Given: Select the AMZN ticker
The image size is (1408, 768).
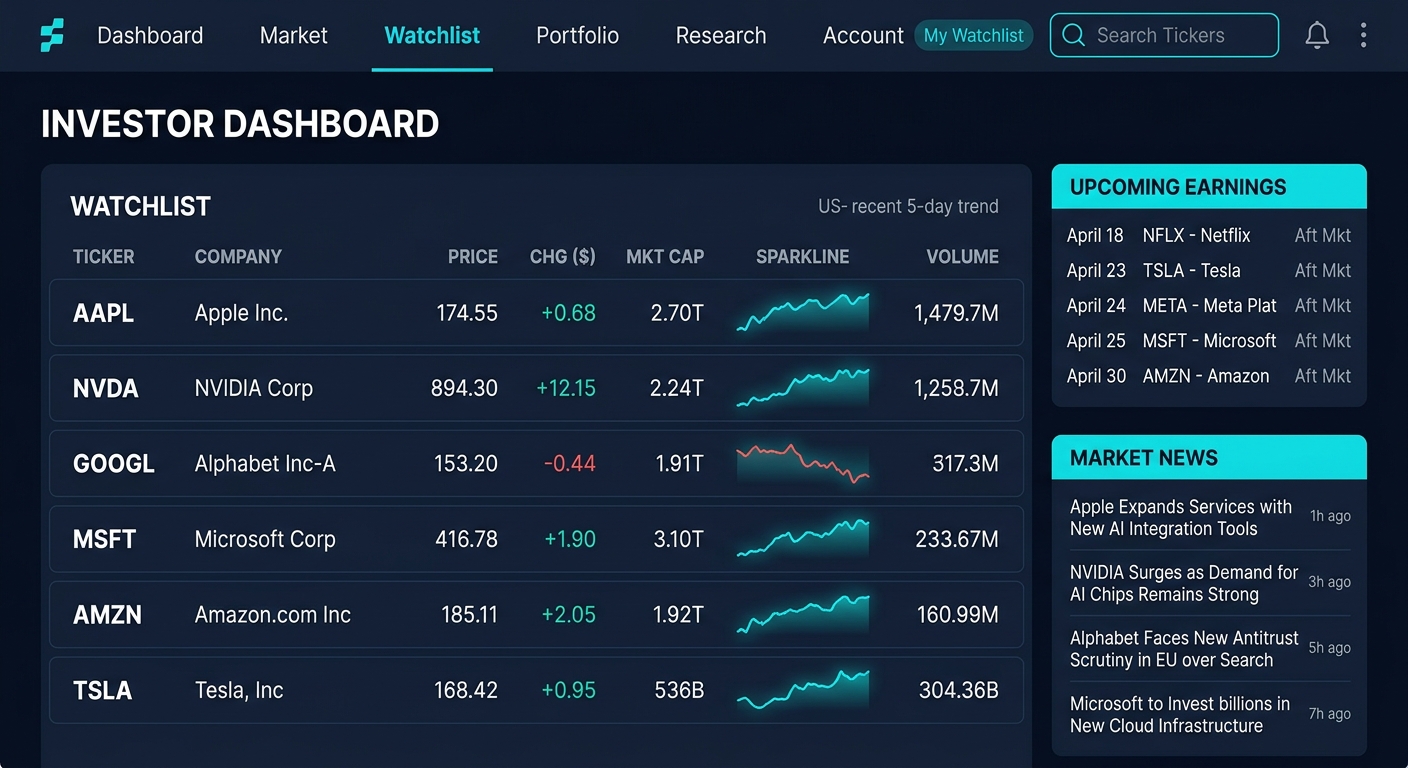Looking at the screenshot, I should coord(107,614).
